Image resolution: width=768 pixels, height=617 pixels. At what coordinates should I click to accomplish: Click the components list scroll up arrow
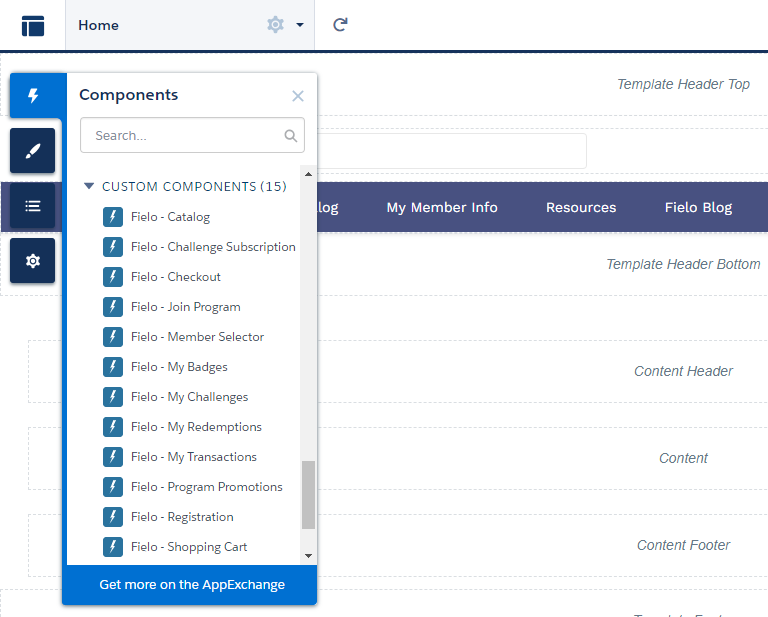[x=308, y=174]
